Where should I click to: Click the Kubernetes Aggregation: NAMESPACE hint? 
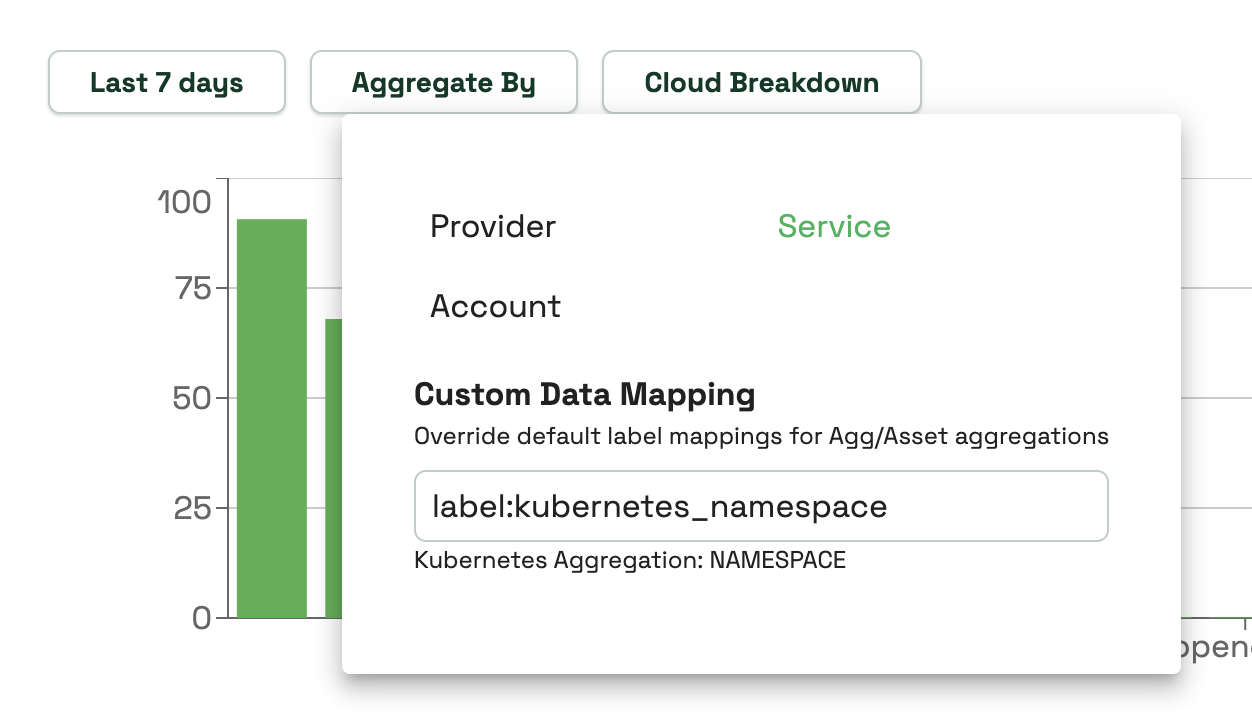click(x=629, y=559)
